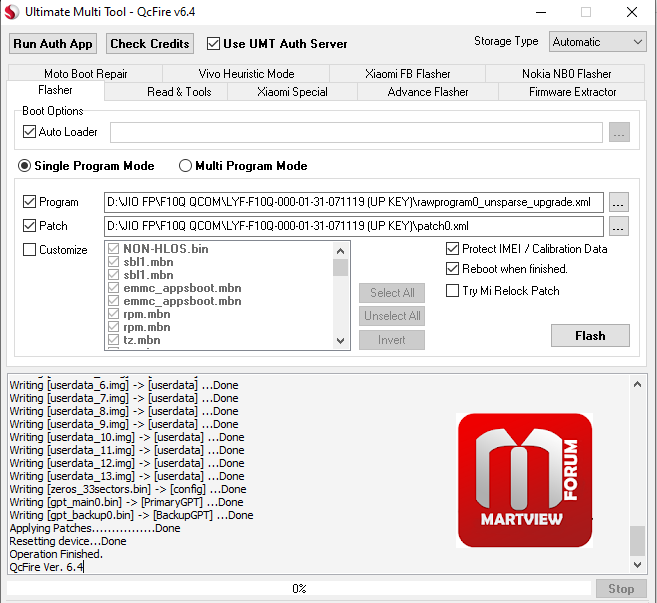Enable the Customize checkbox
This screenshot has height=603, width=657.
pyautogui.click(x=29, y=250)
